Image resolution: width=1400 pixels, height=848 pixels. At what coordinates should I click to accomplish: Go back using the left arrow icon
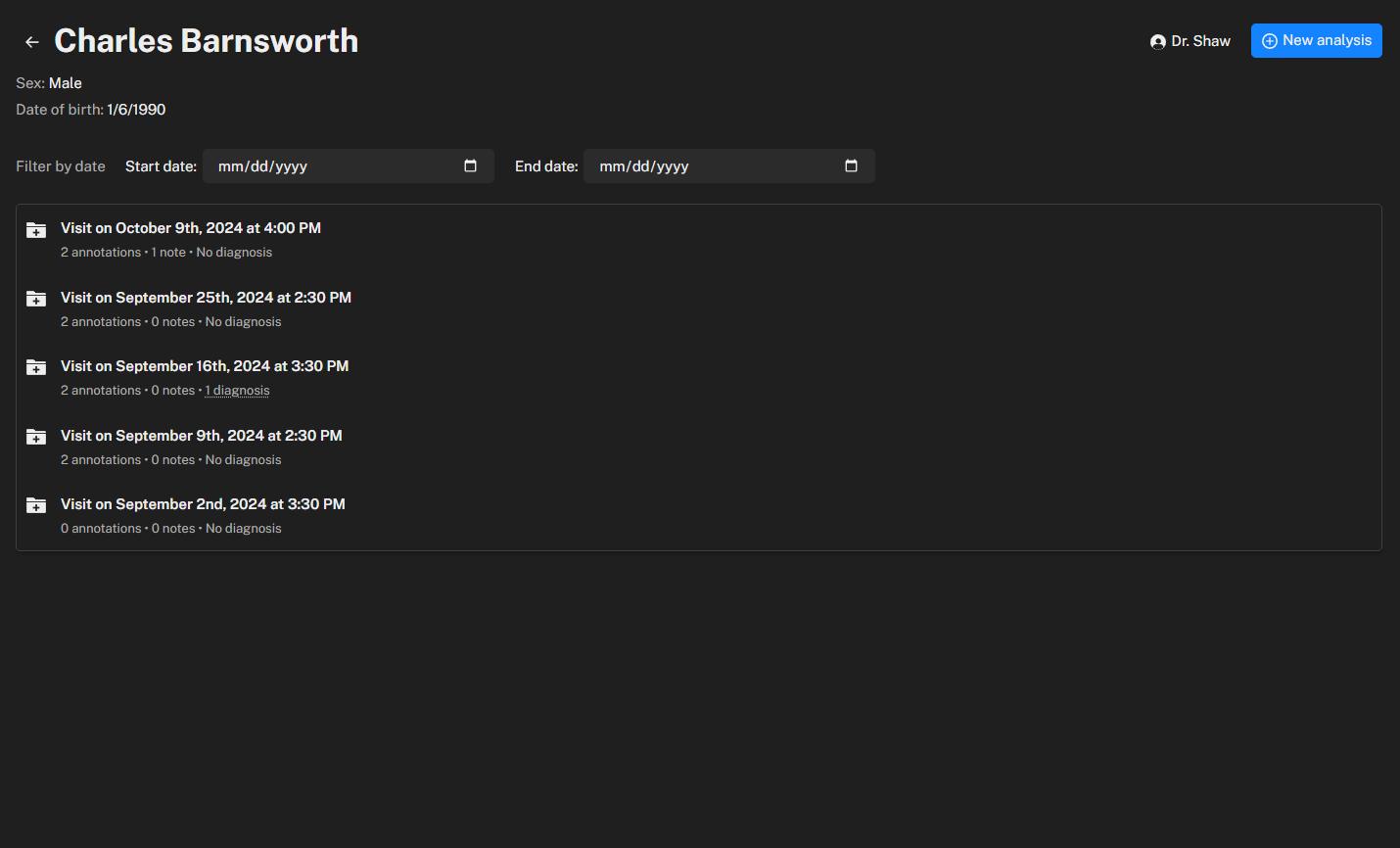click(x=32, y=42)
